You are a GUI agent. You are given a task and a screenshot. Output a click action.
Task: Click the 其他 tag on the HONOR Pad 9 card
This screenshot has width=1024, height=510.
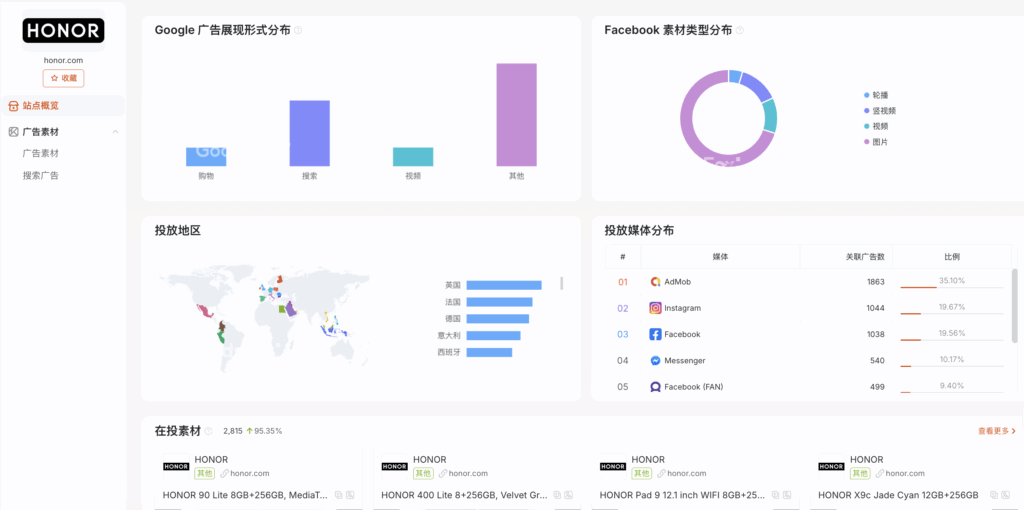[x=641, y=473]
